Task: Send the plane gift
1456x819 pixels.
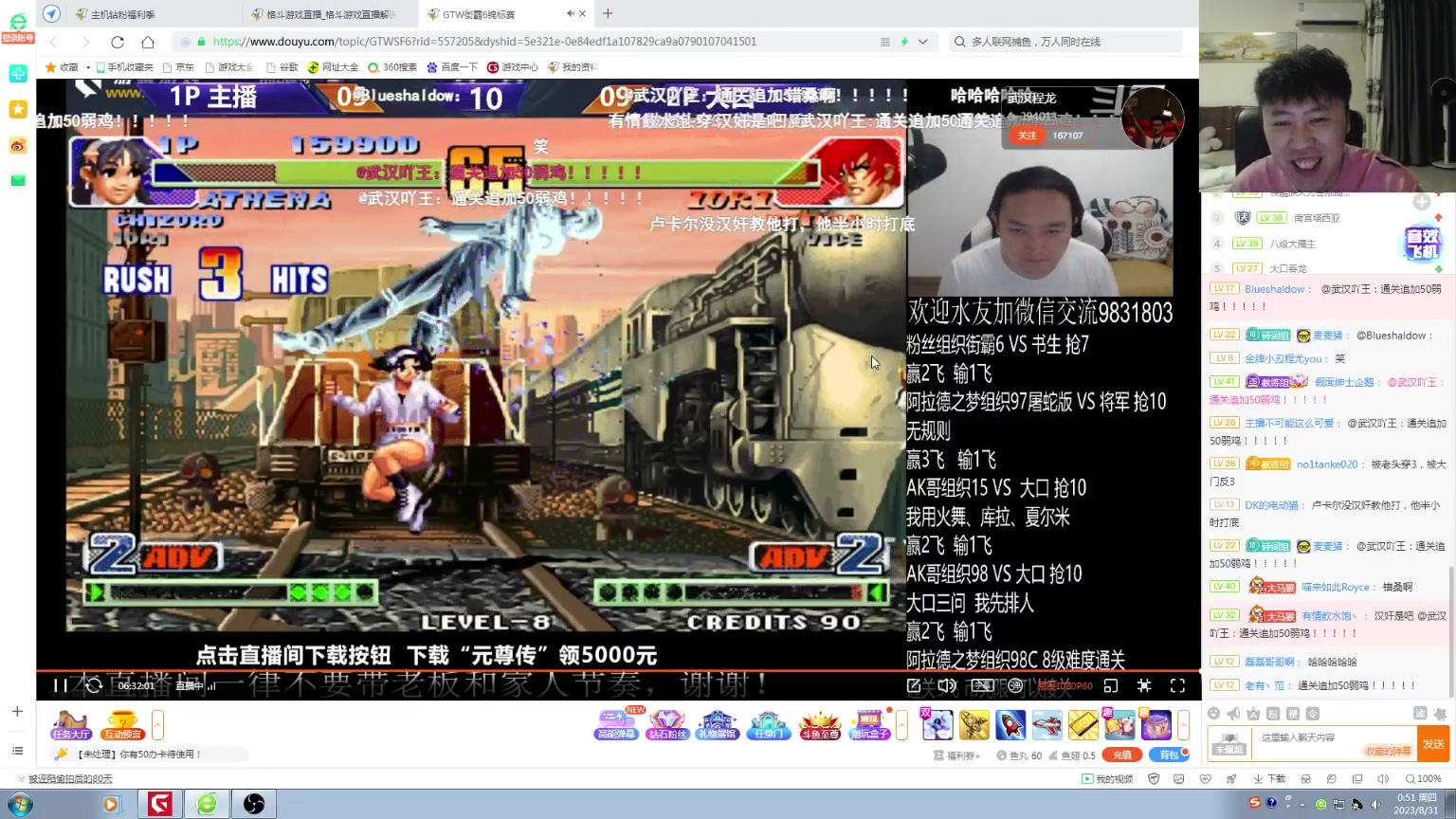Action: point(1046,725)
